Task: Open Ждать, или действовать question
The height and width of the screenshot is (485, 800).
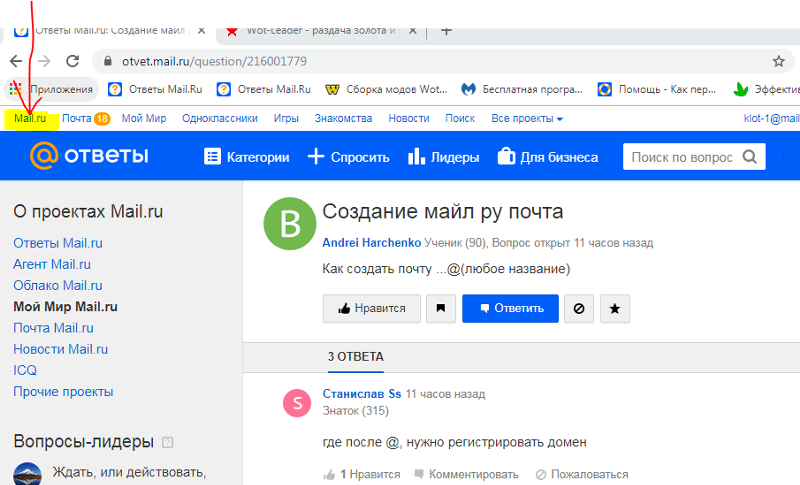Action: (x=129, y=472)
